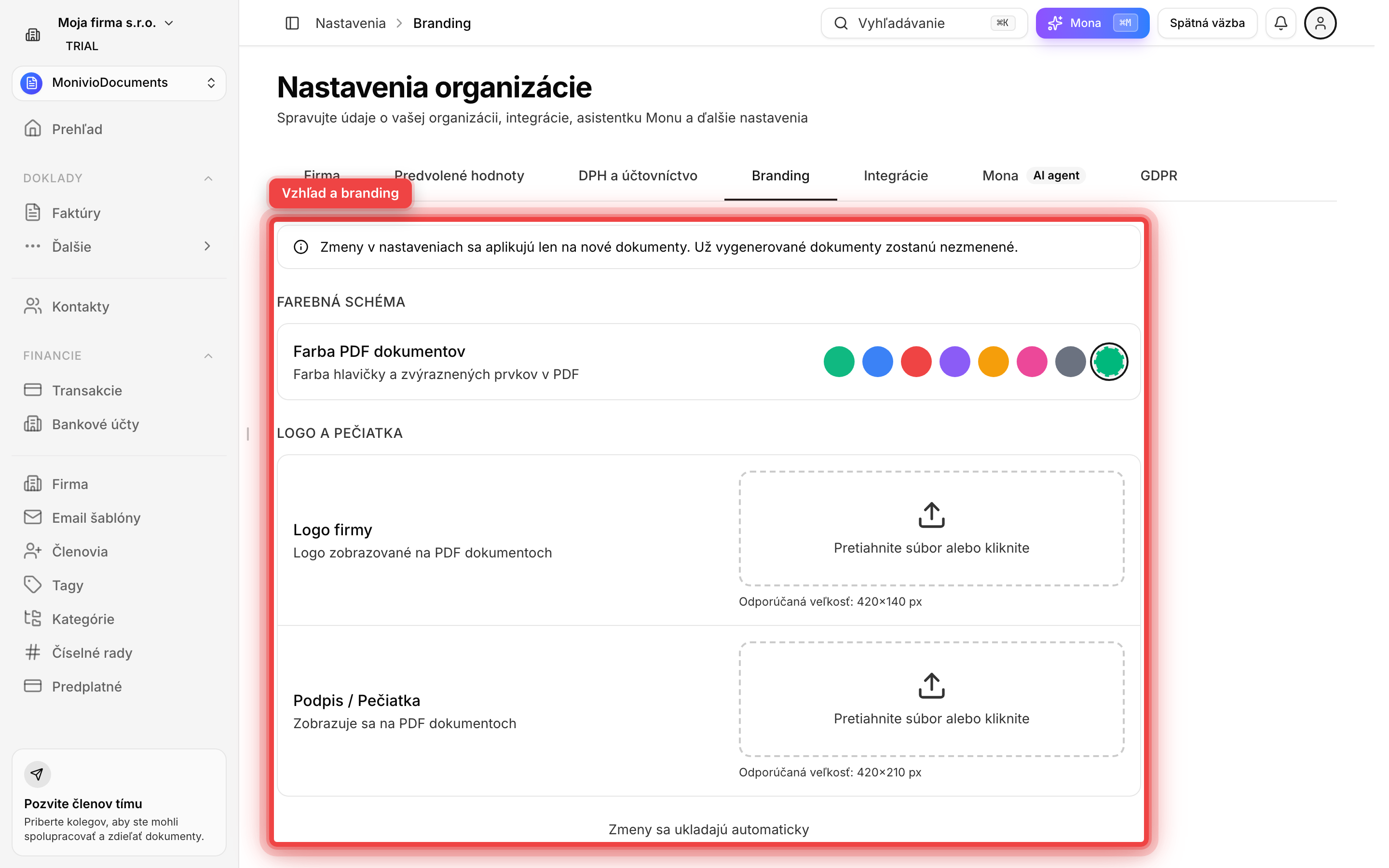Open the Mona AI agent tab
This screenshot has width=1389, height=868.
pyautogui.click(x=1033, y=176)
